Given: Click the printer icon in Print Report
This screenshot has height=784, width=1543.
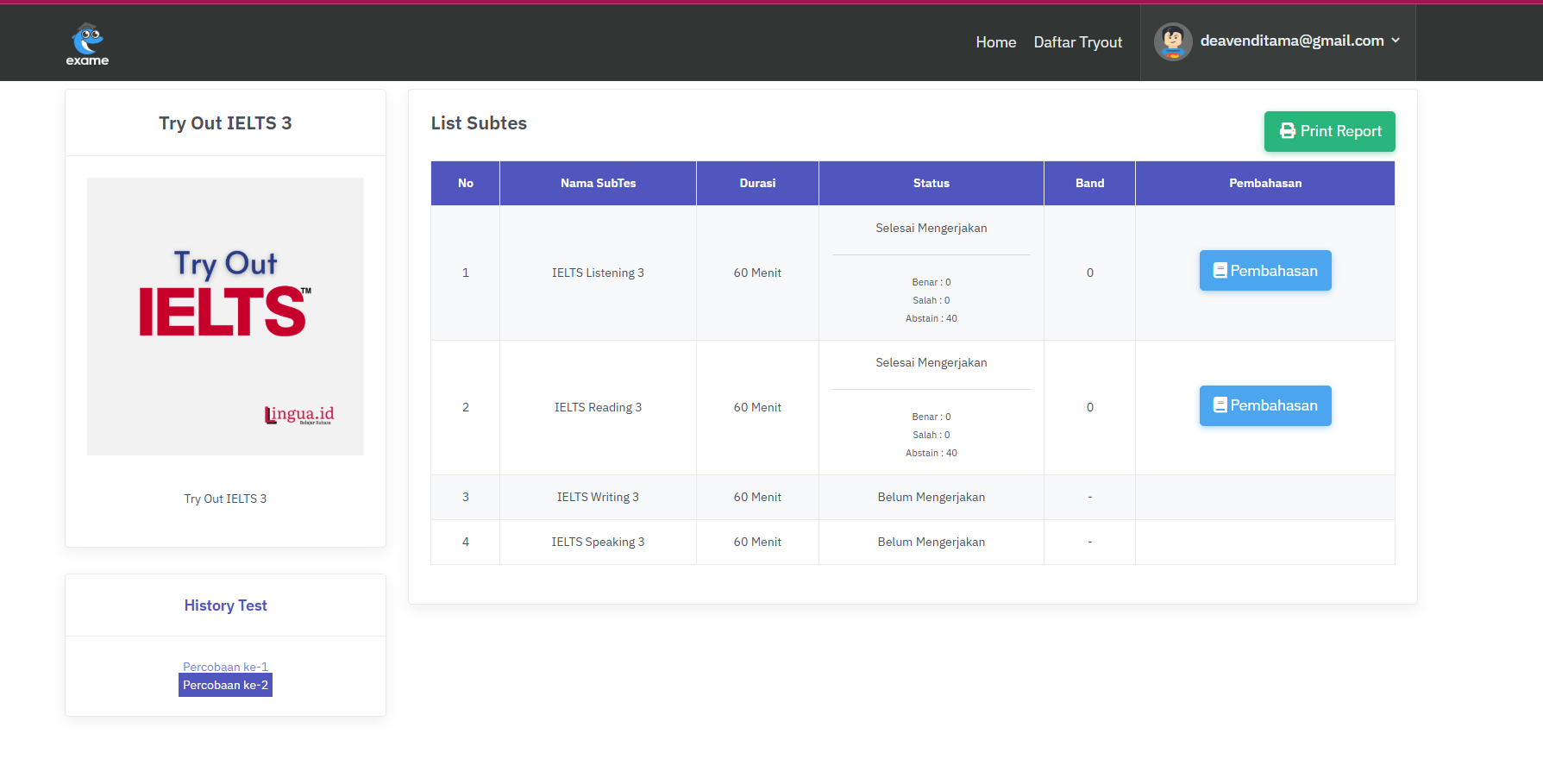Looking at the screenshot, I should click(x=1287, y=131).
